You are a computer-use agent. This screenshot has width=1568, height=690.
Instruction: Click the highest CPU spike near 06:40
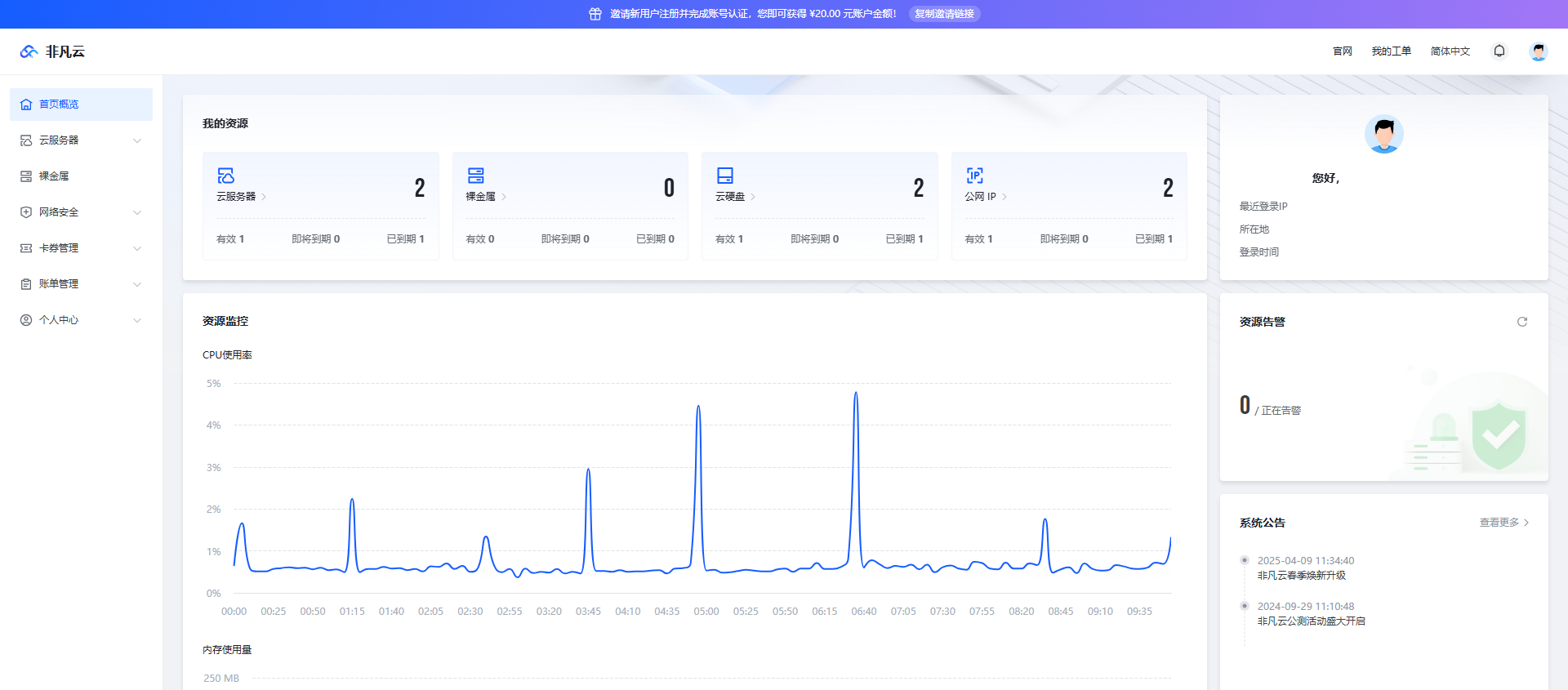(x=856, y=394)
